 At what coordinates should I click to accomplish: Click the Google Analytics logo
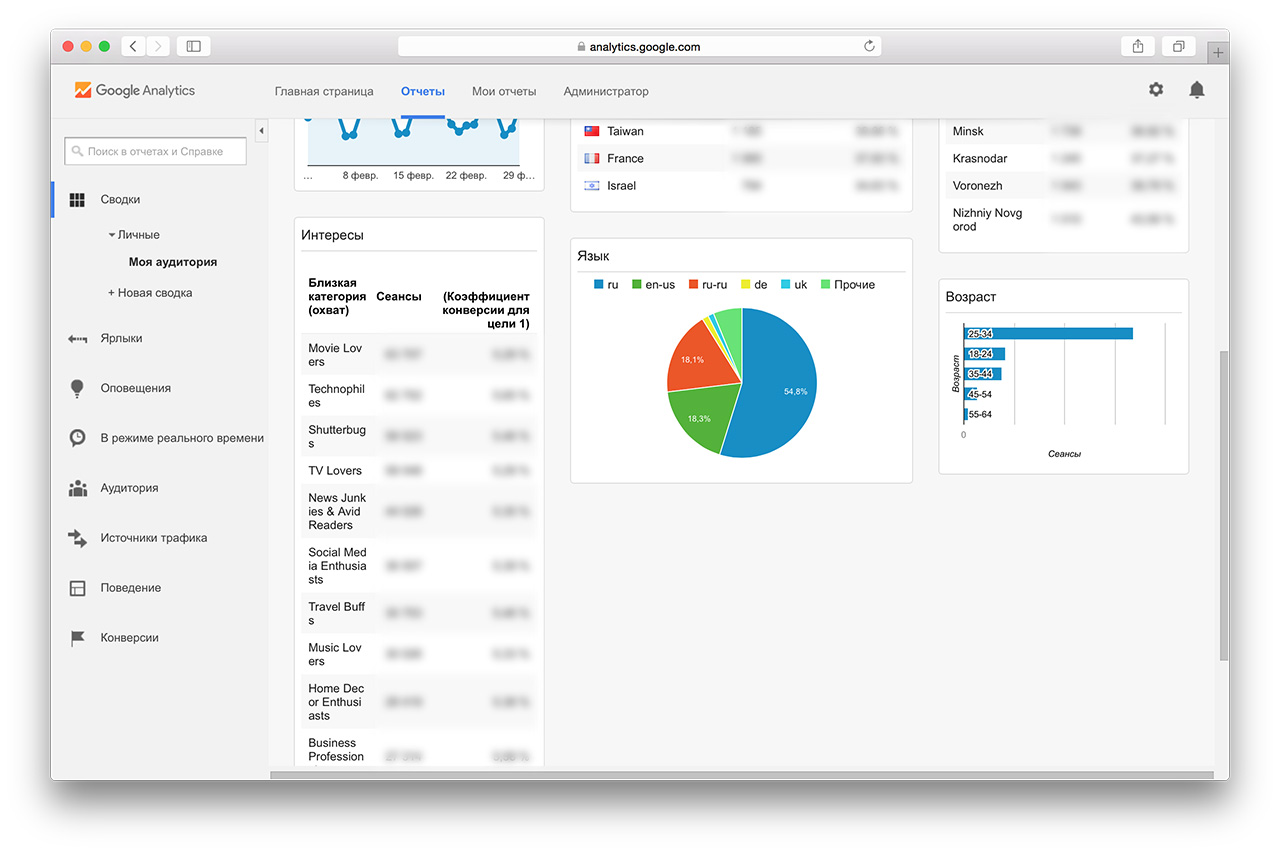135,90
